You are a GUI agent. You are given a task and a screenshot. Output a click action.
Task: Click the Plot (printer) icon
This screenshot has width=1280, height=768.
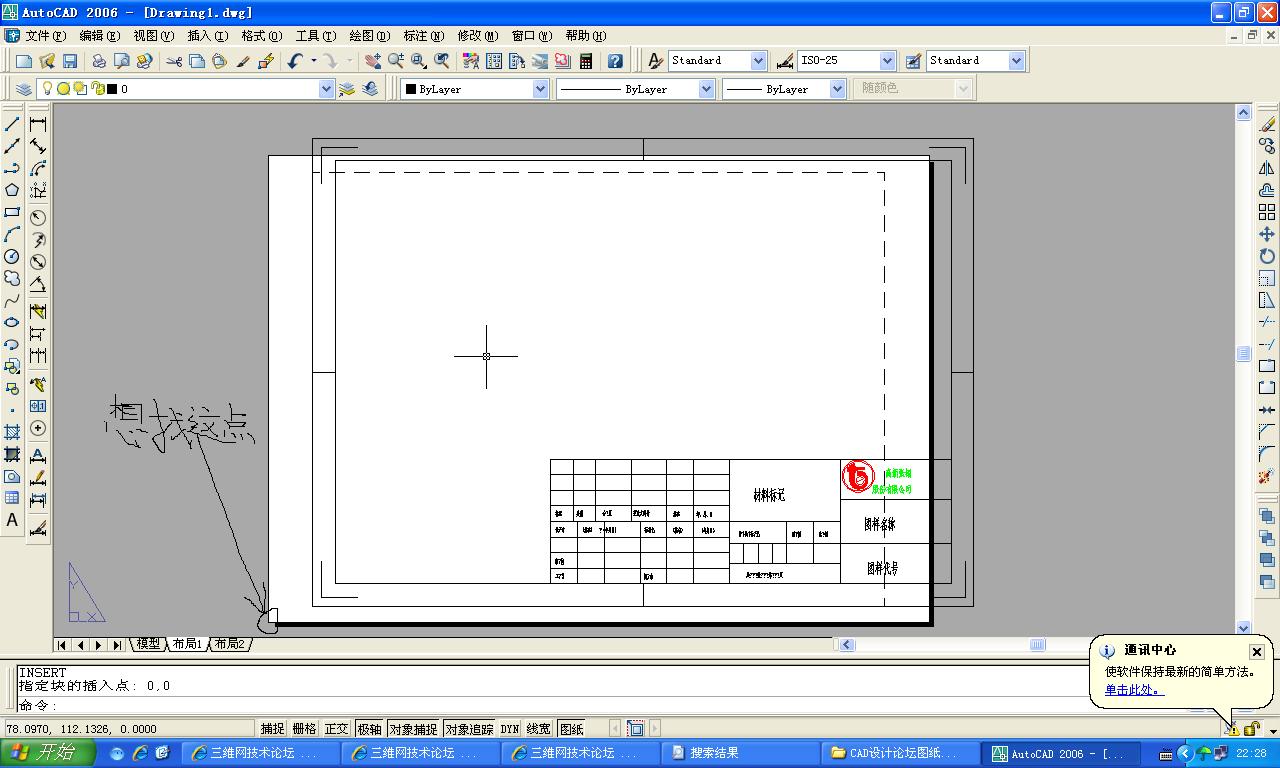pyautogui.click(x=99, y=61)
